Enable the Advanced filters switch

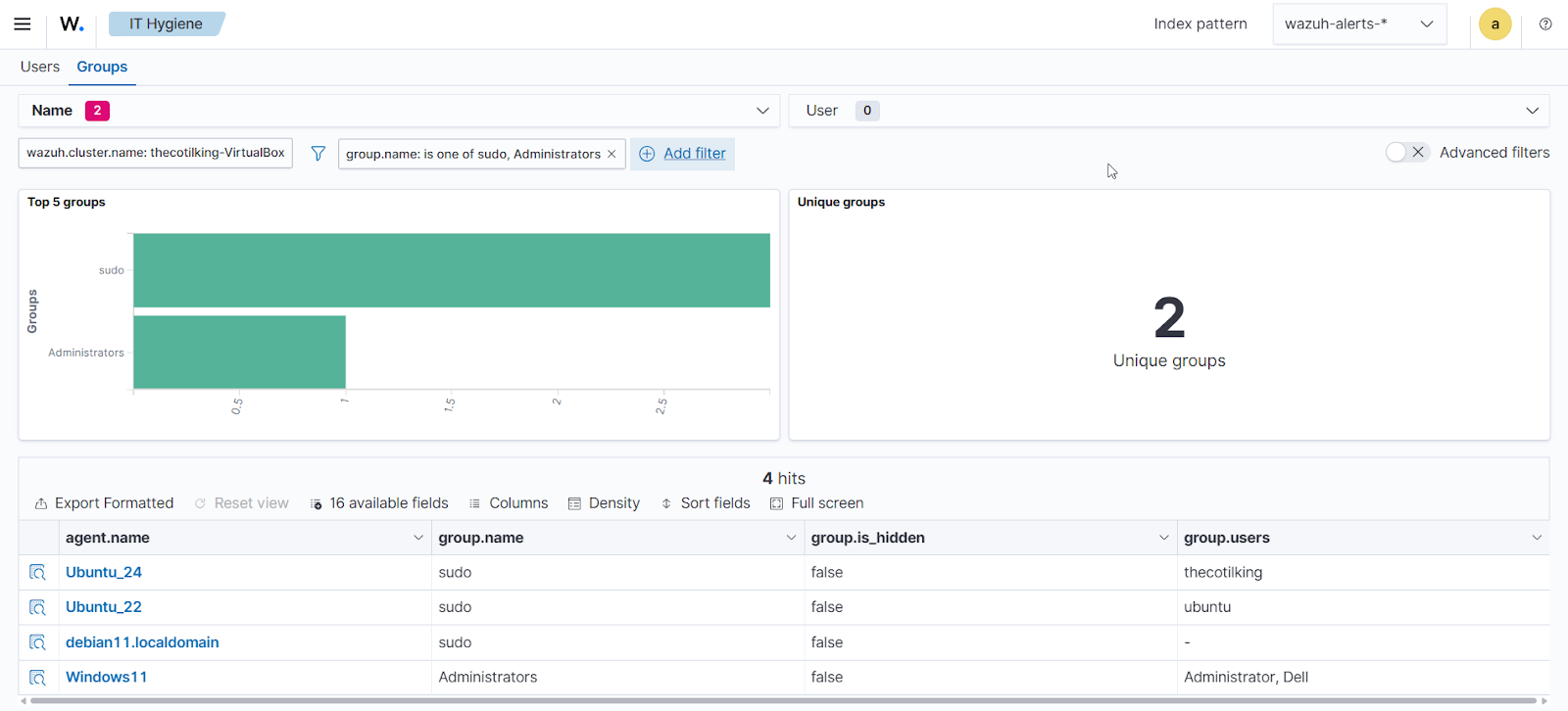pyautogui.click(x=1406, y=152)
